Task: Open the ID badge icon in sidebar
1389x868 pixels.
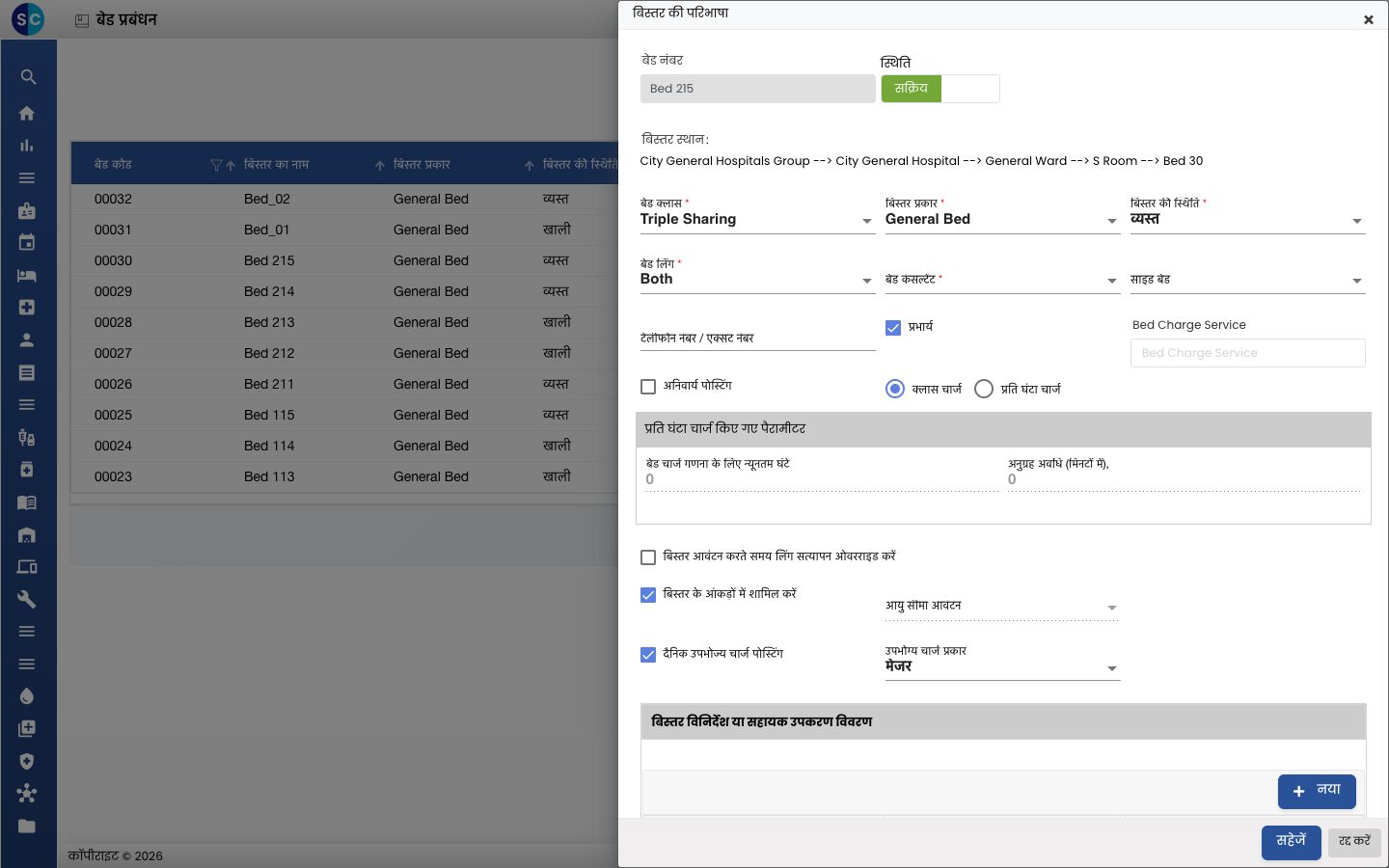Action: click(27, 210)
